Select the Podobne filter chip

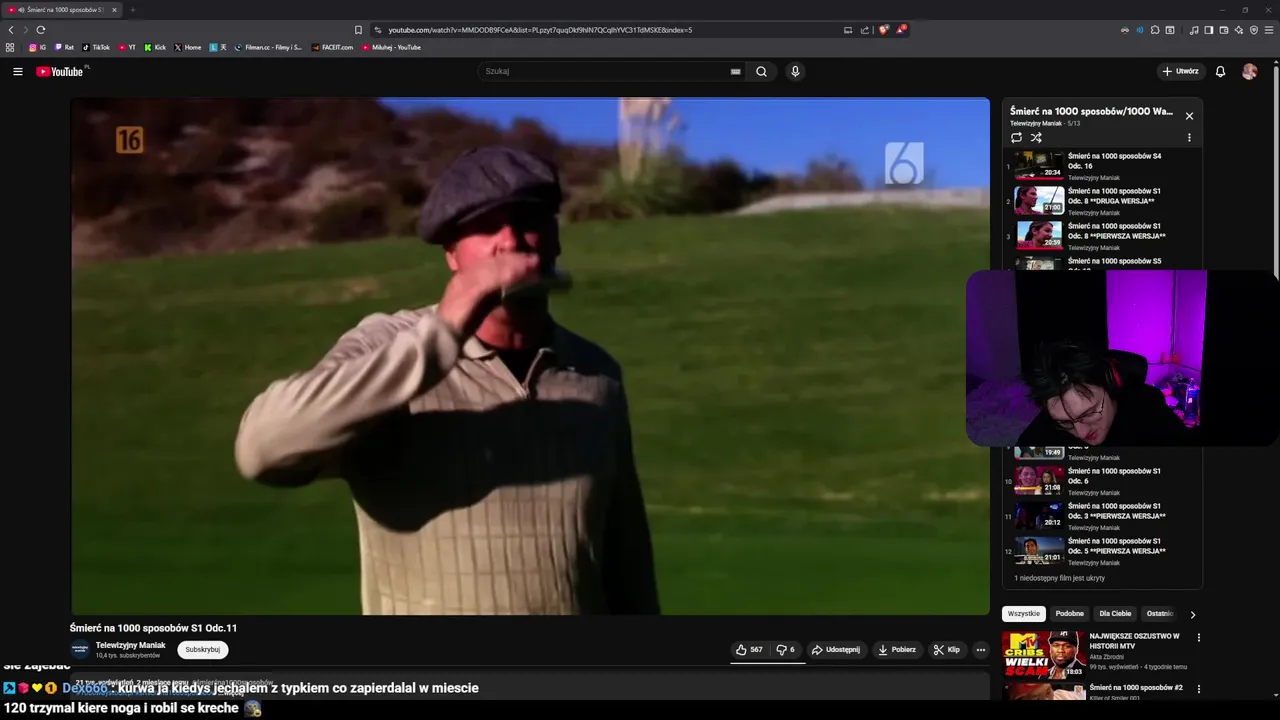(1069, 614)
